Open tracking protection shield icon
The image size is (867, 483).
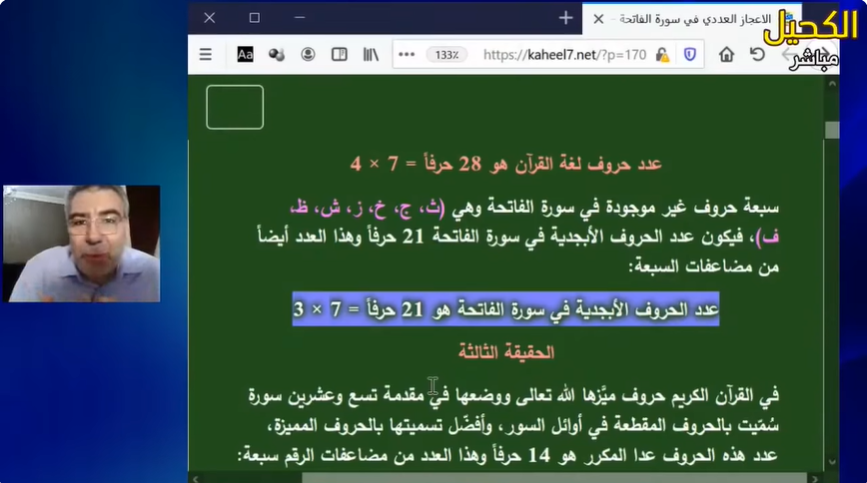(690, 54)
